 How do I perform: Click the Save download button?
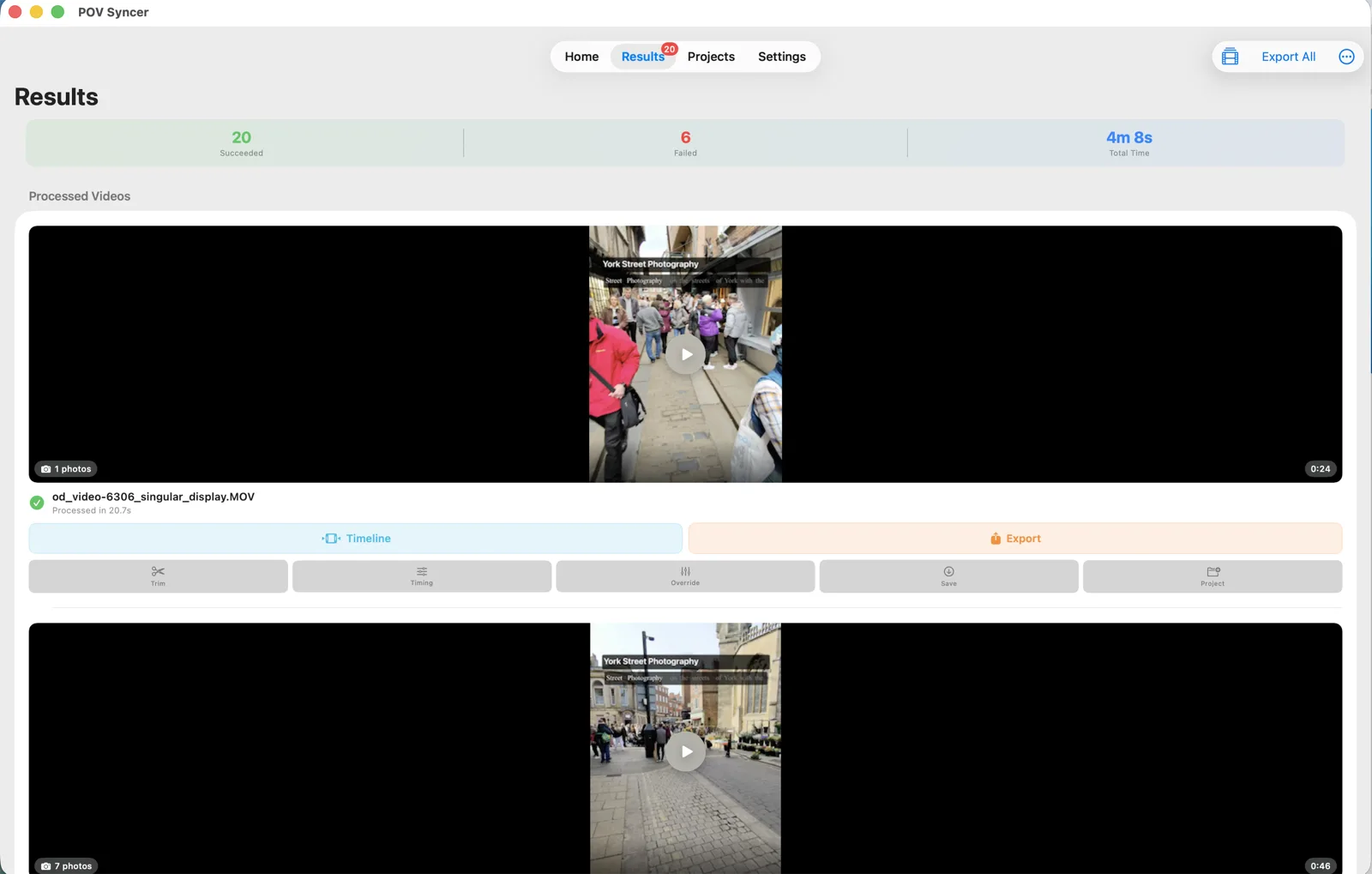[948, 576]
